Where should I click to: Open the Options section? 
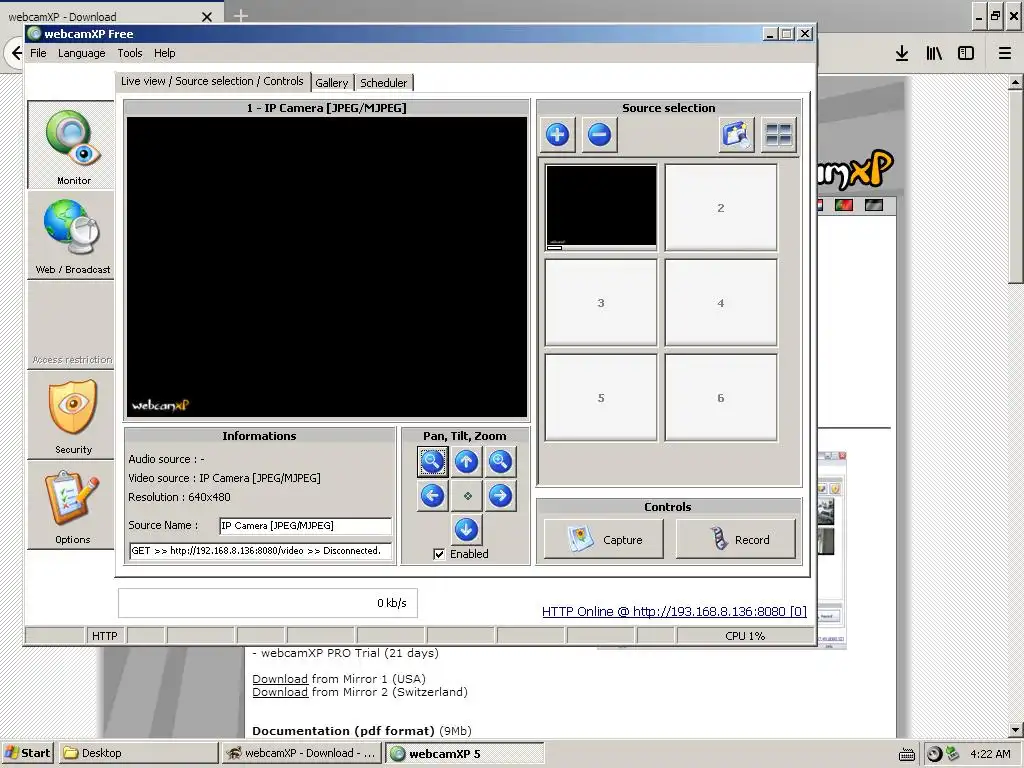(x=71, y=505)
